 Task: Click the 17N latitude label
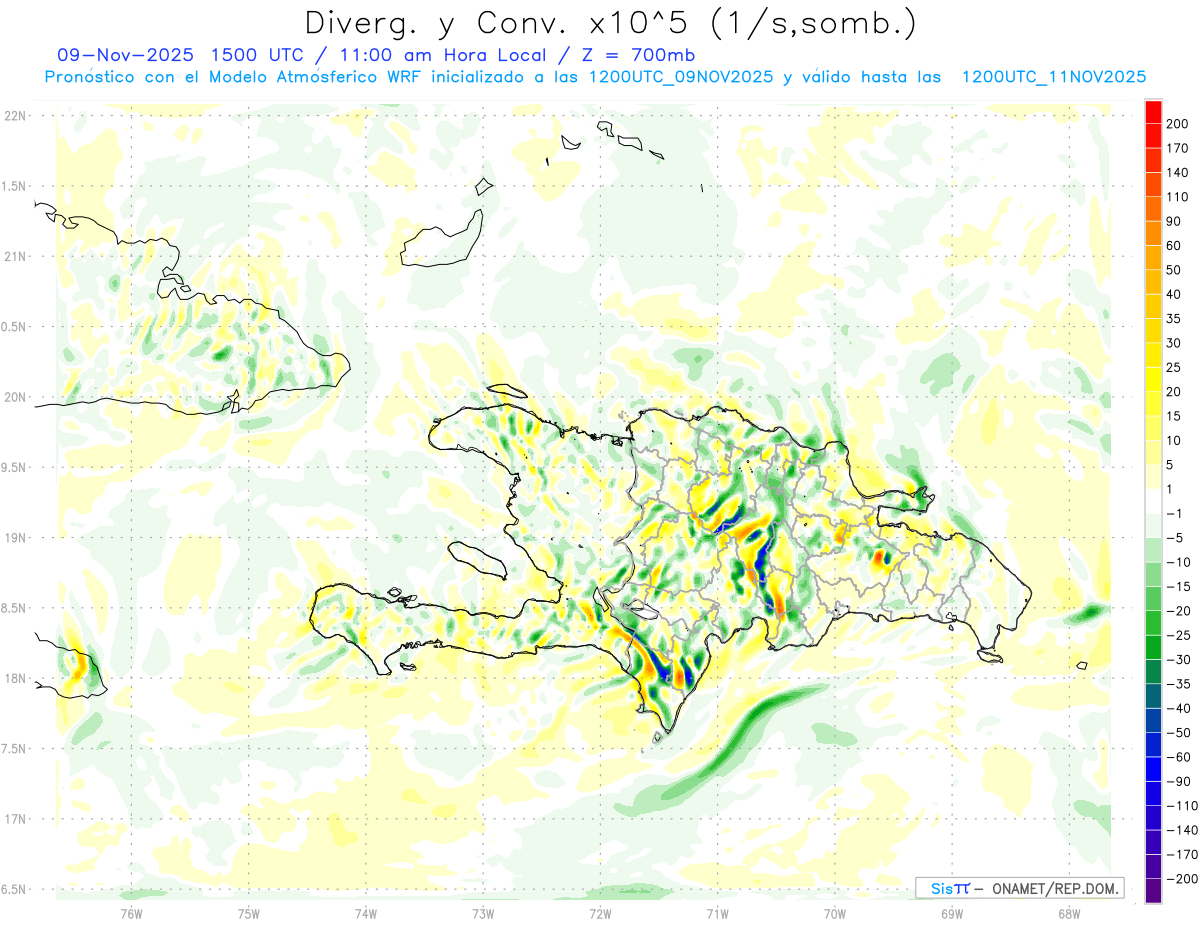coord(14,819)
